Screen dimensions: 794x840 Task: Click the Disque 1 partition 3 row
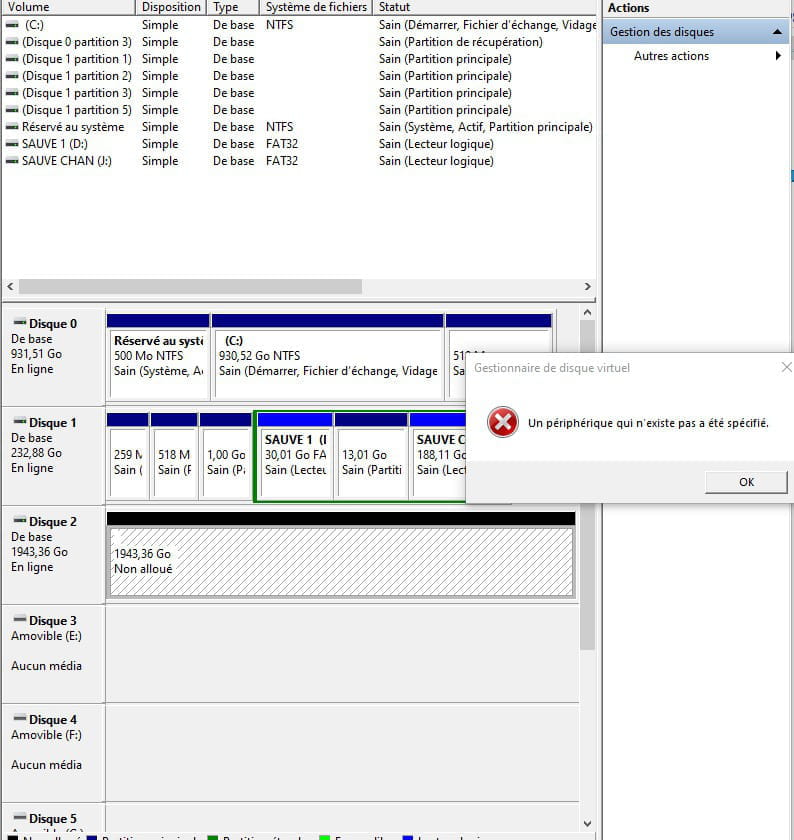pos(76,93)
